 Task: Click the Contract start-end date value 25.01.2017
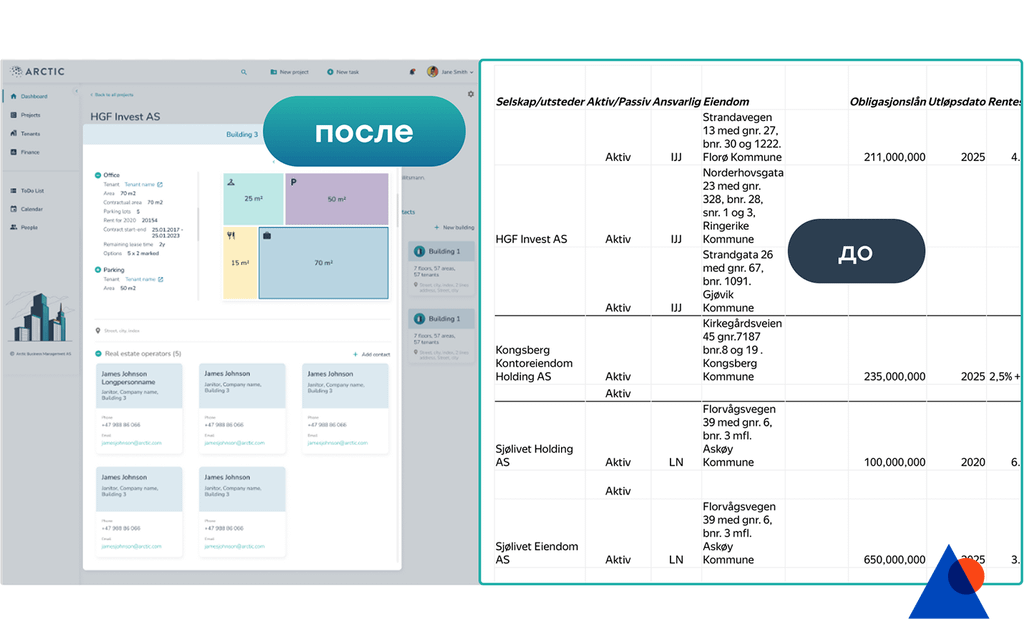pyautogui.click(x=167, y=230)
